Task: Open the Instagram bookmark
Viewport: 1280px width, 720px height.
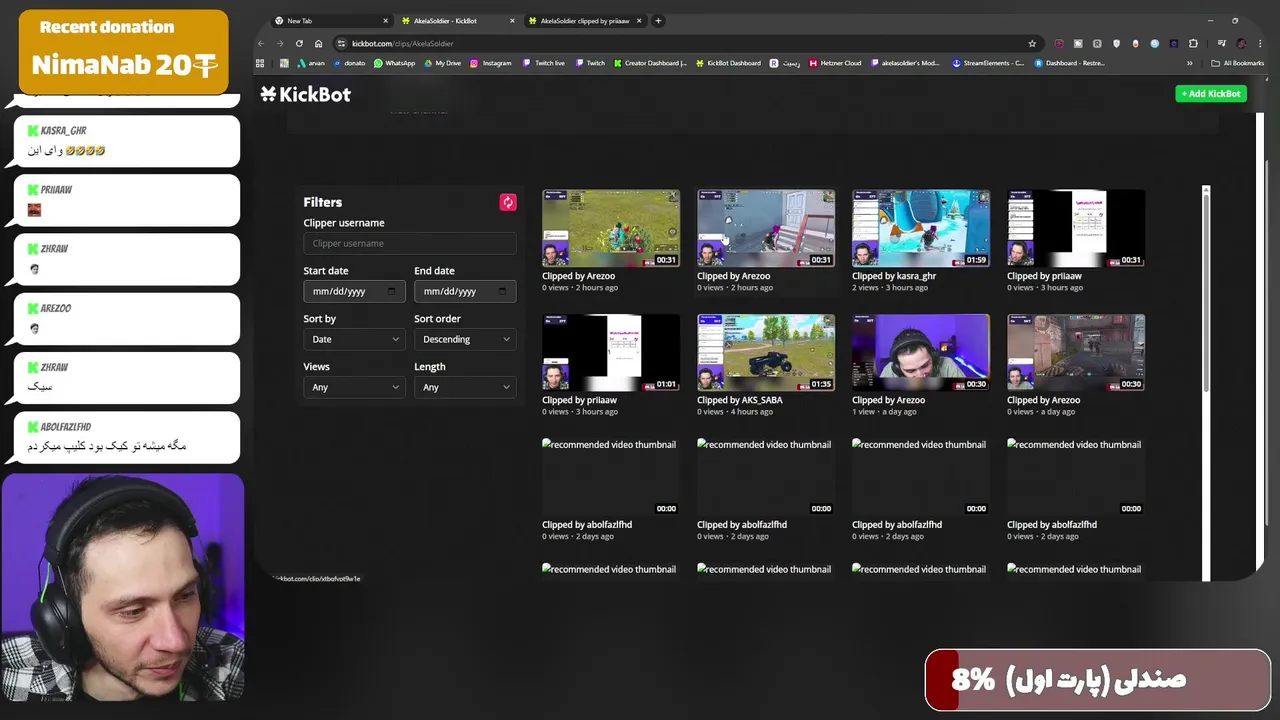Action: [490, 63]
